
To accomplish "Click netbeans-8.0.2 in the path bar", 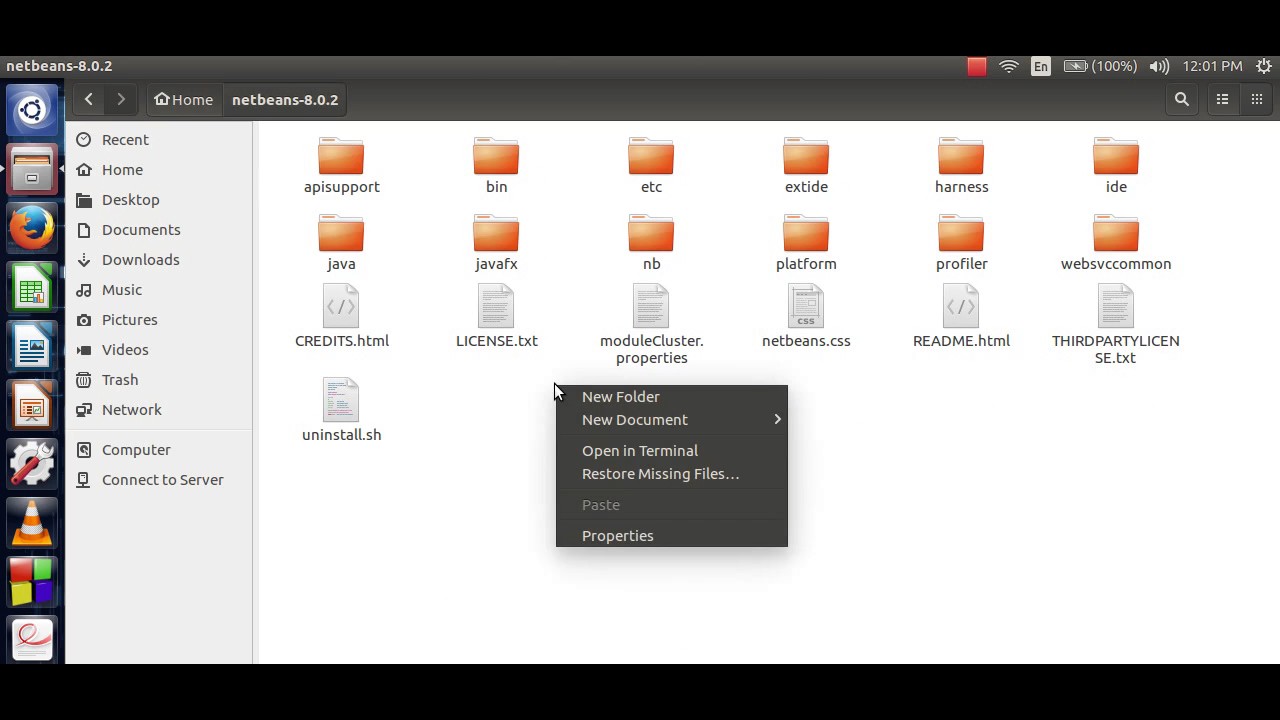I will (285, 99).
